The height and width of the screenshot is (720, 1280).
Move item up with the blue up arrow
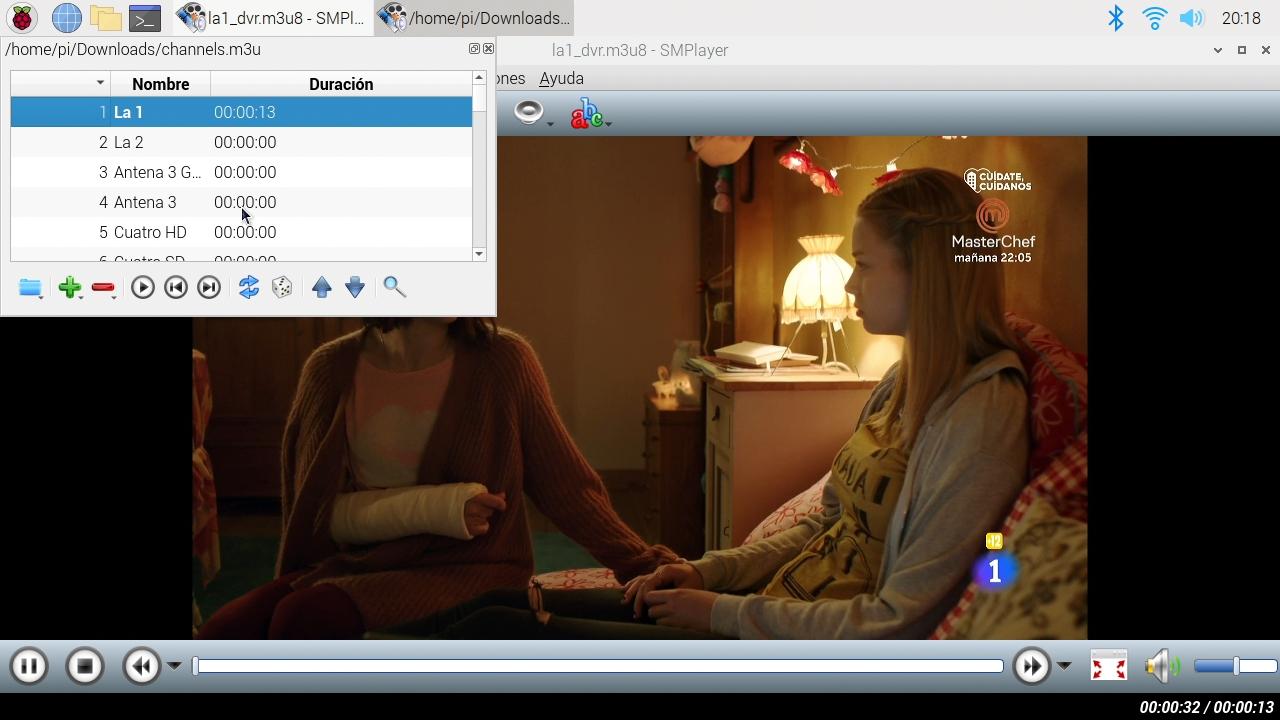322,287
